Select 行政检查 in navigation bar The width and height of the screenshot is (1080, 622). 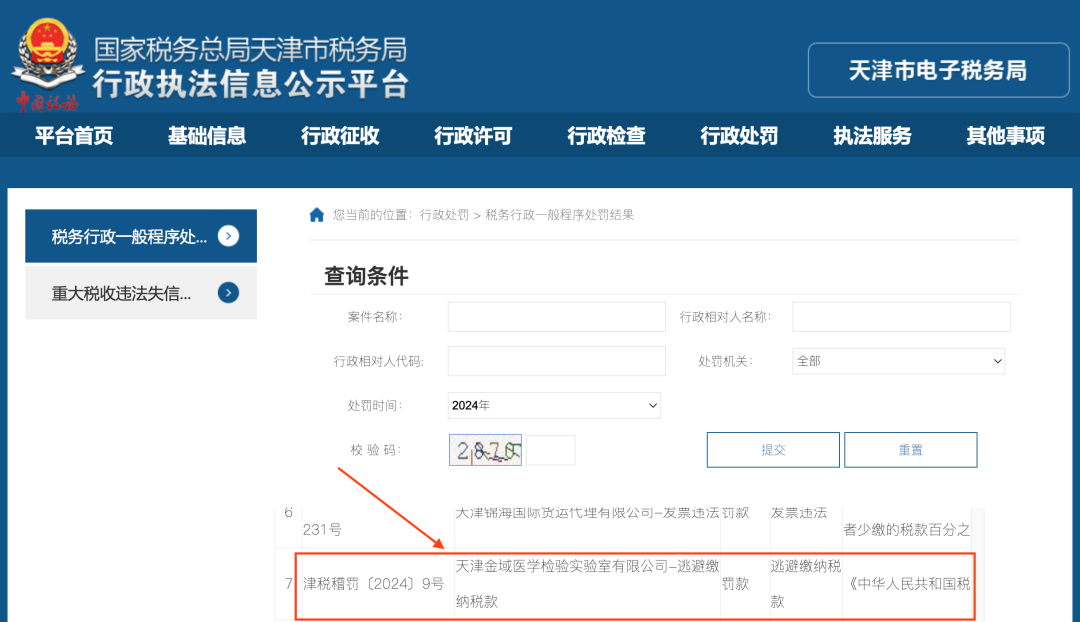[606, 136]
